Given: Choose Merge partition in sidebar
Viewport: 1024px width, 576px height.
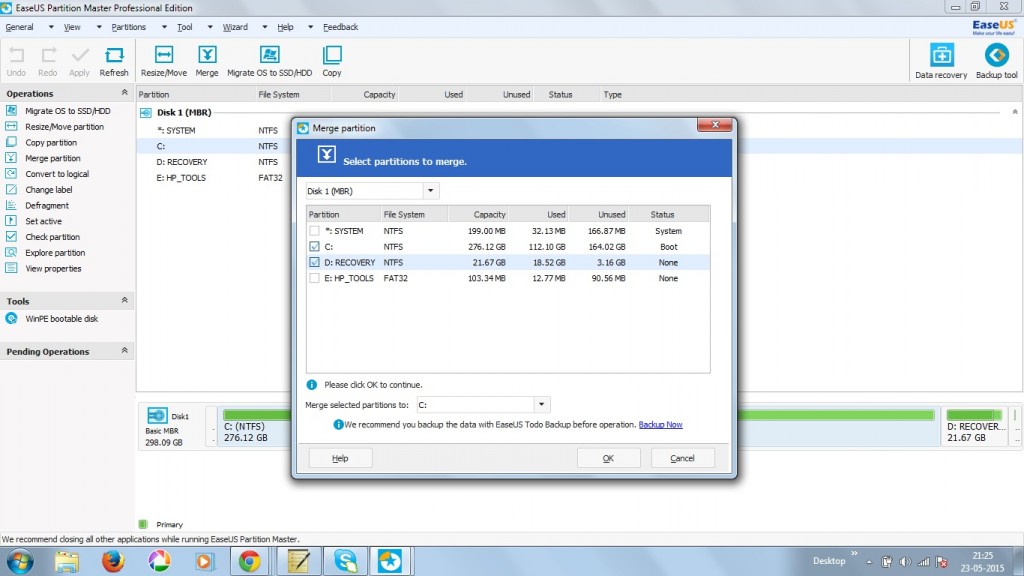Looking at the screenshot, I should pos(53,158).
